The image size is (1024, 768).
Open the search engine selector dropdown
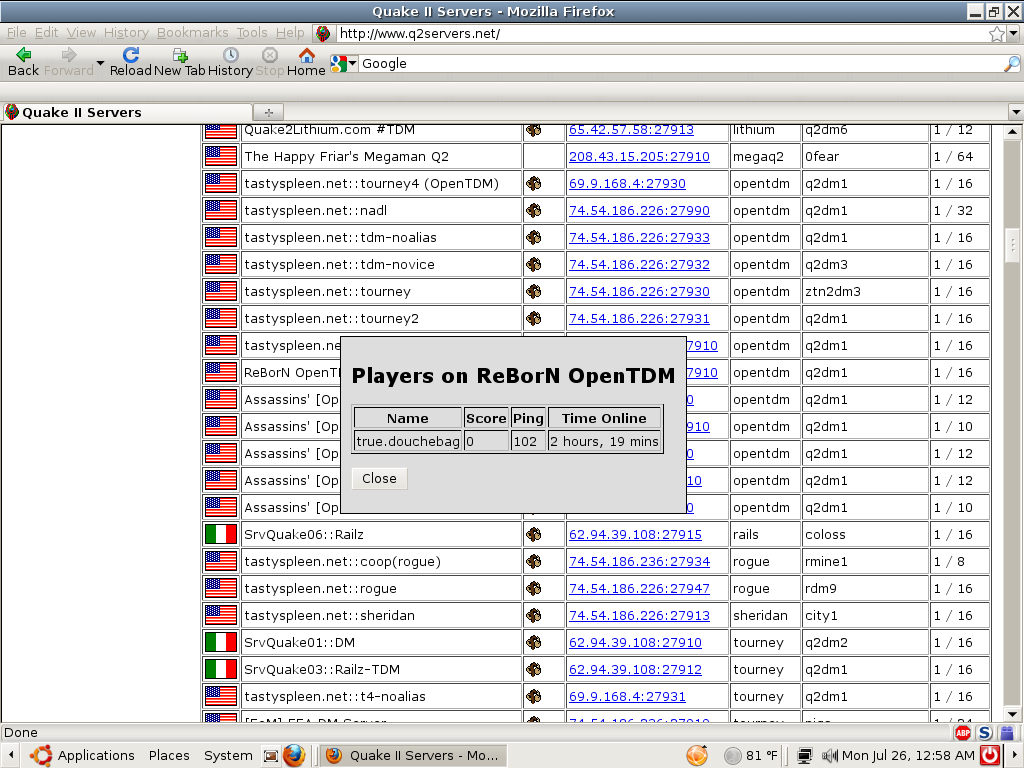coord(345,64)
